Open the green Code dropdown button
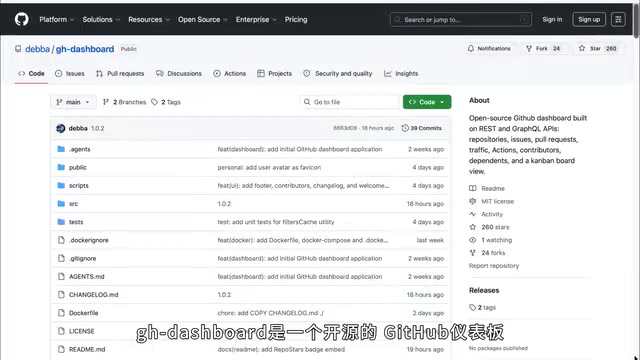The width and height of the screenshot is (640, 360). pos(427,102)
